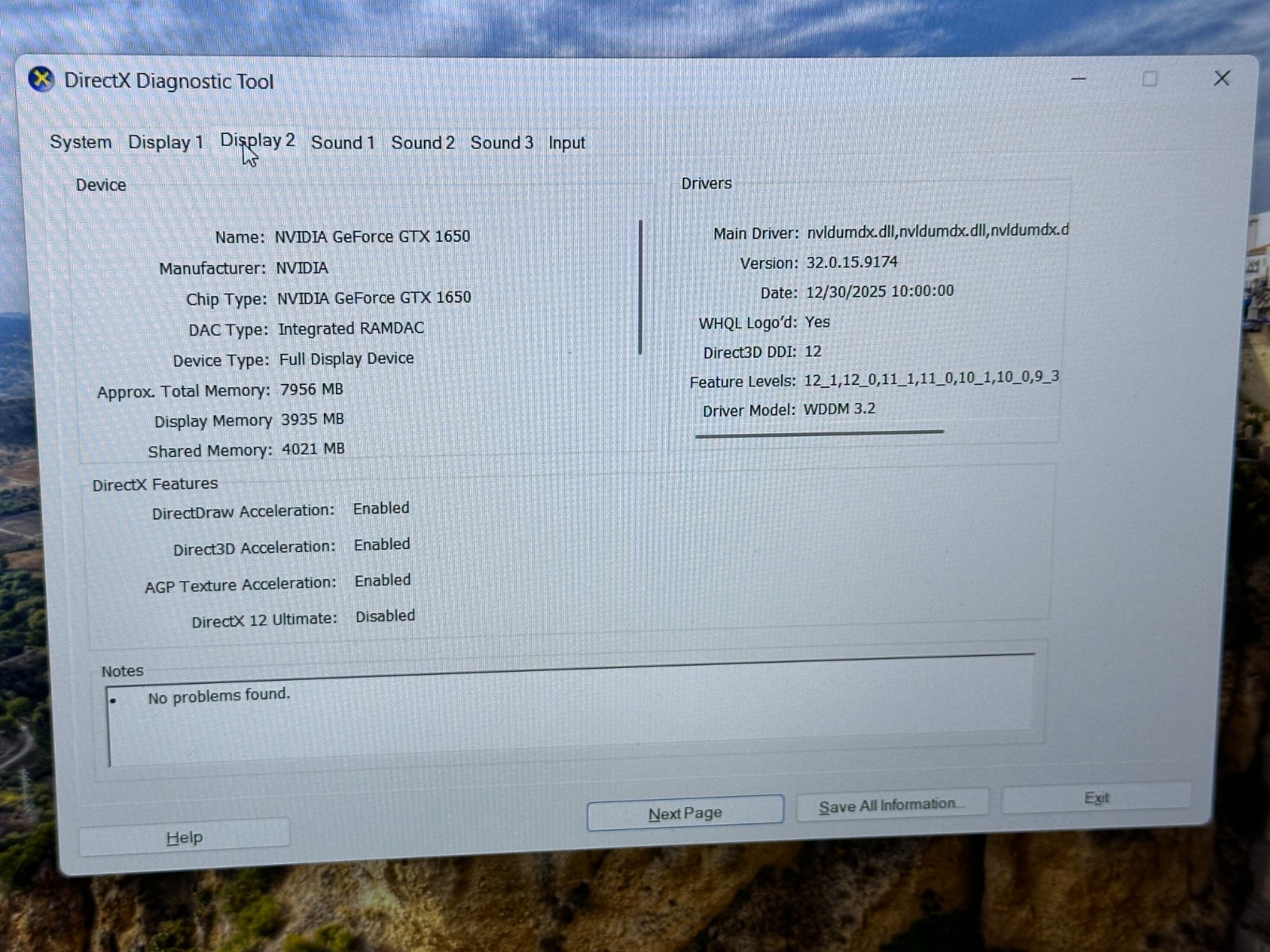
Task: Click the 3935 MB display memory value
Action: point(313,419)
